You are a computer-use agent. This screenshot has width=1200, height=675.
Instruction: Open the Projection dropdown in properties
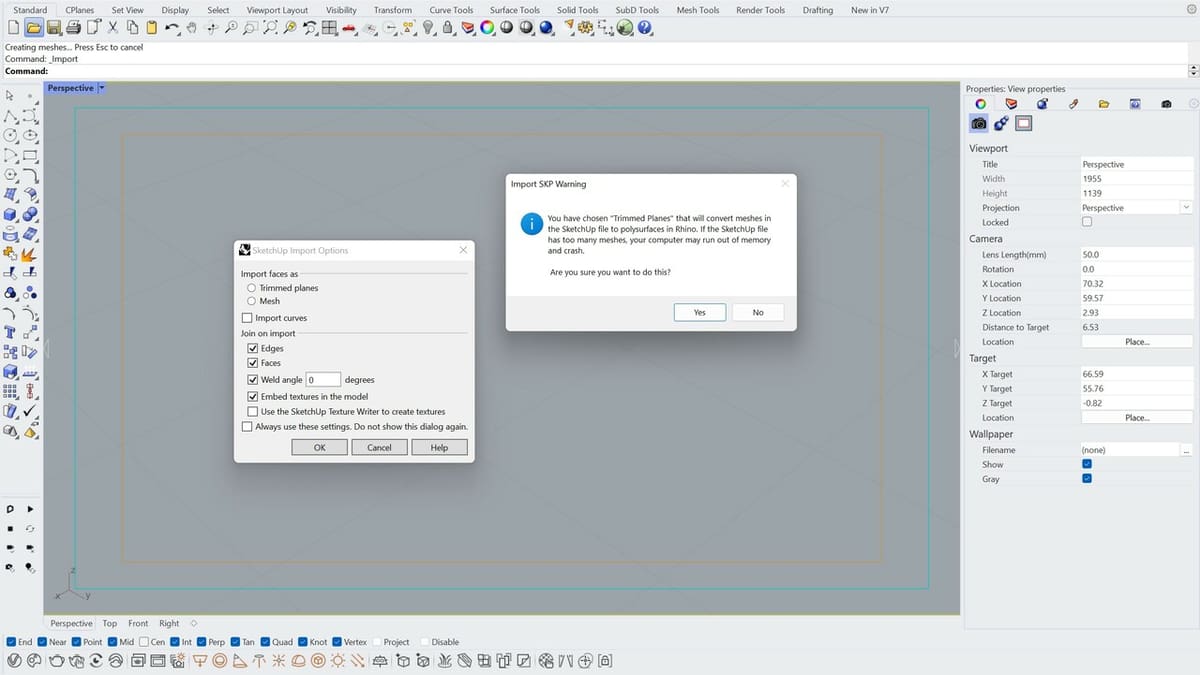1186,208
